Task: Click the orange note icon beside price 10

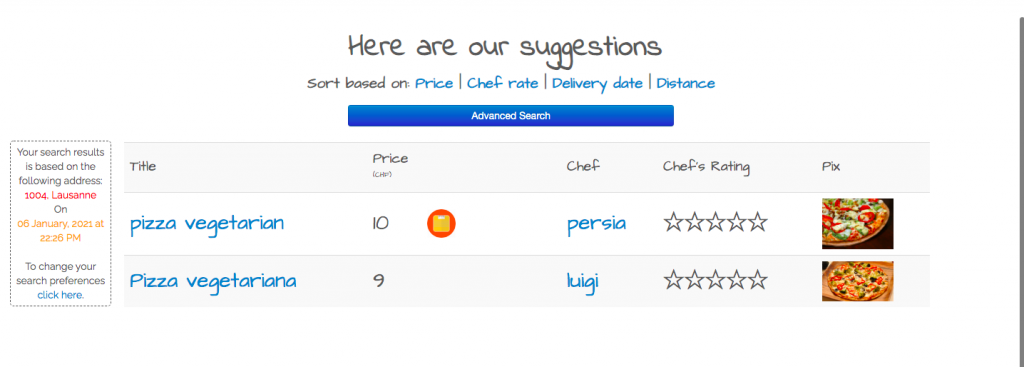Action: click(x=441, y=223)
